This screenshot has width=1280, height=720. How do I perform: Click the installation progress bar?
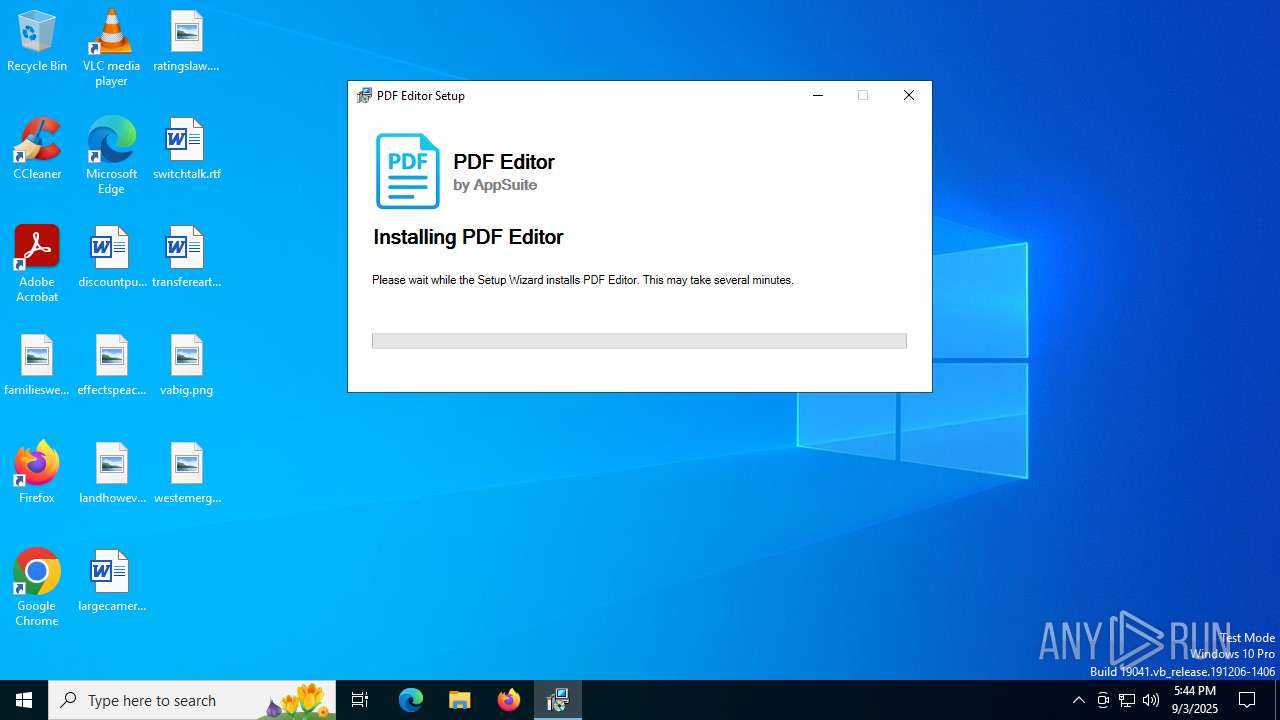(639, 341)
